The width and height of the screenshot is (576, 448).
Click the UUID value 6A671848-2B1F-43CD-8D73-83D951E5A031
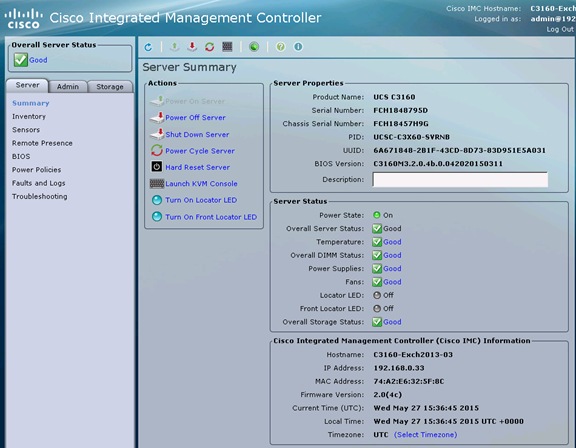460,150
